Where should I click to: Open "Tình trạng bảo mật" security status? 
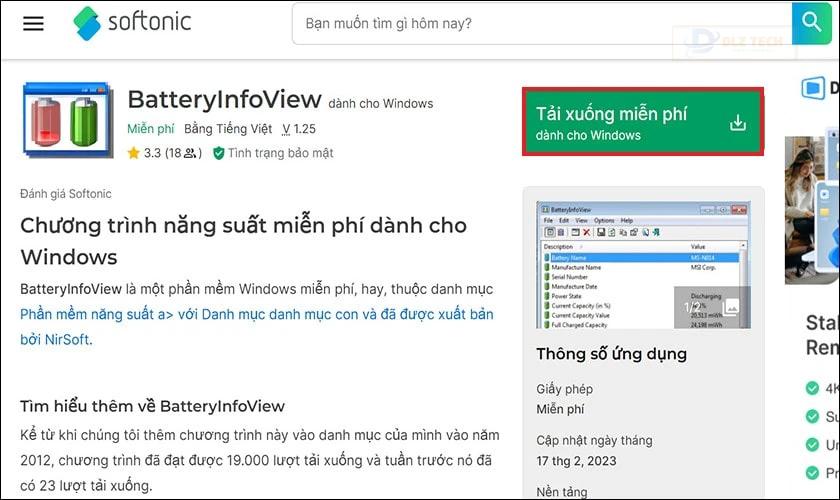click(x=281, y=153)
